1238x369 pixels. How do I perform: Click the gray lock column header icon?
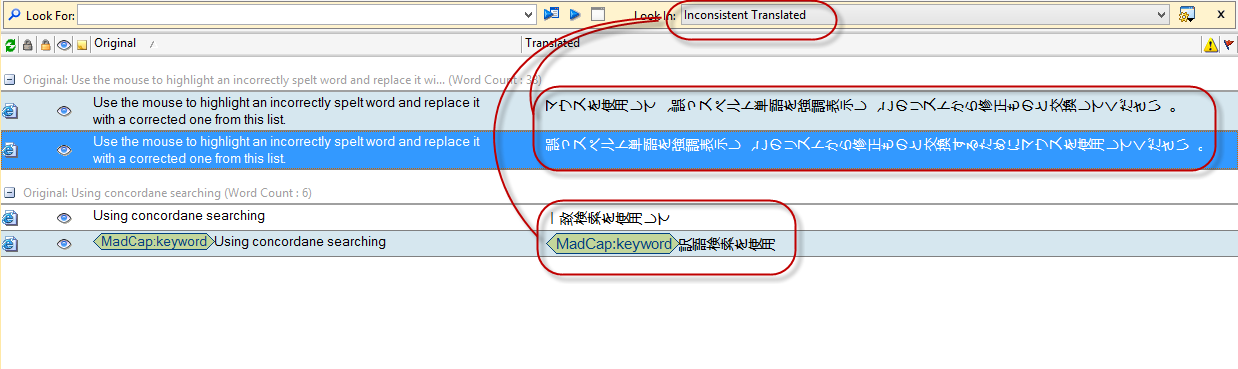point(28,45)
